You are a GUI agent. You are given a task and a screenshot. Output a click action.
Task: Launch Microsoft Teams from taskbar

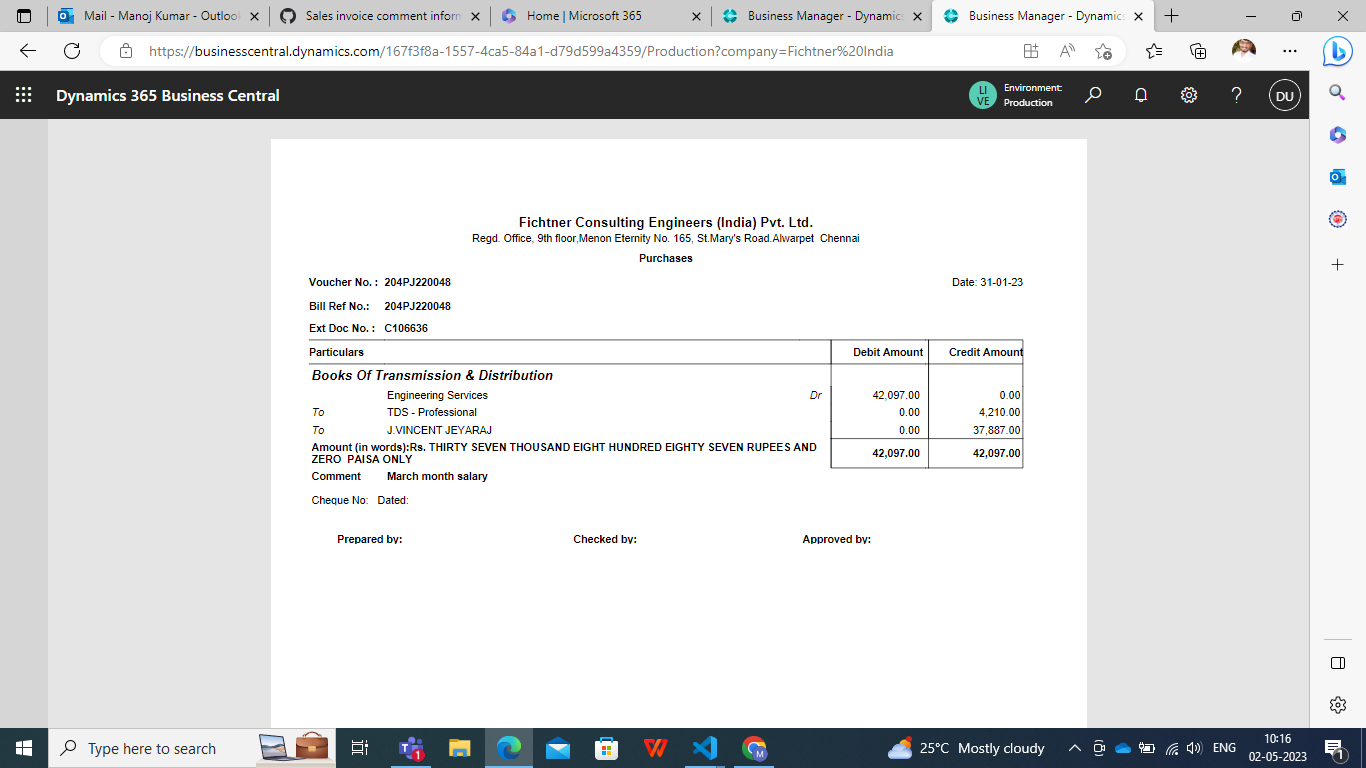411,747
